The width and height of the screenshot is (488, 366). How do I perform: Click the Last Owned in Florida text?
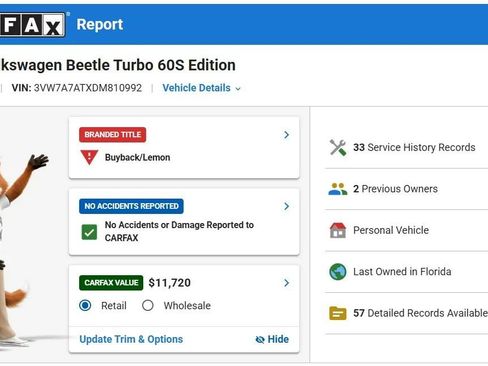(402, 272)
